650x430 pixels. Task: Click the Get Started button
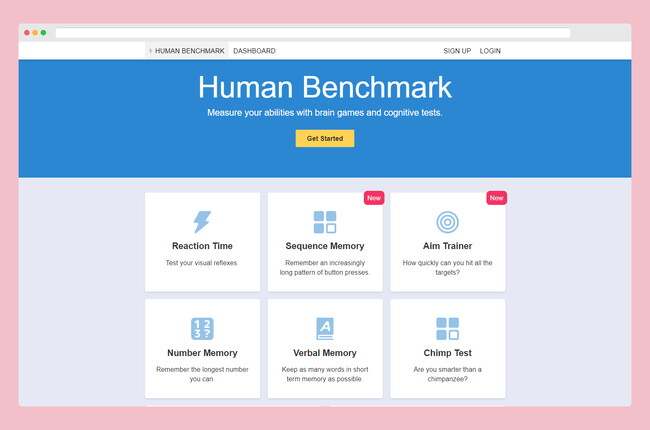pyautogui.click(x=325, y=138)
